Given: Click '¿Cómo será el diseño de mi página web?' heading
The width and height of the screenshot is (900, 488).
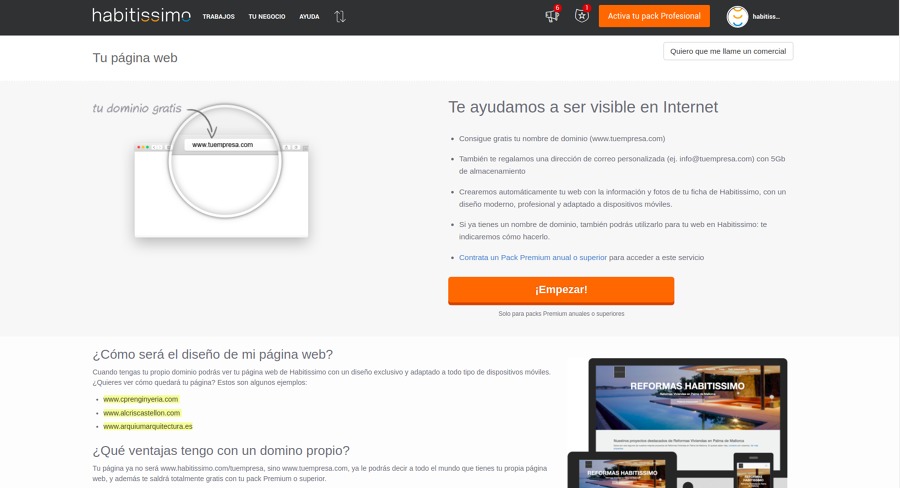Looking at the screenshot, I should 212,354.
